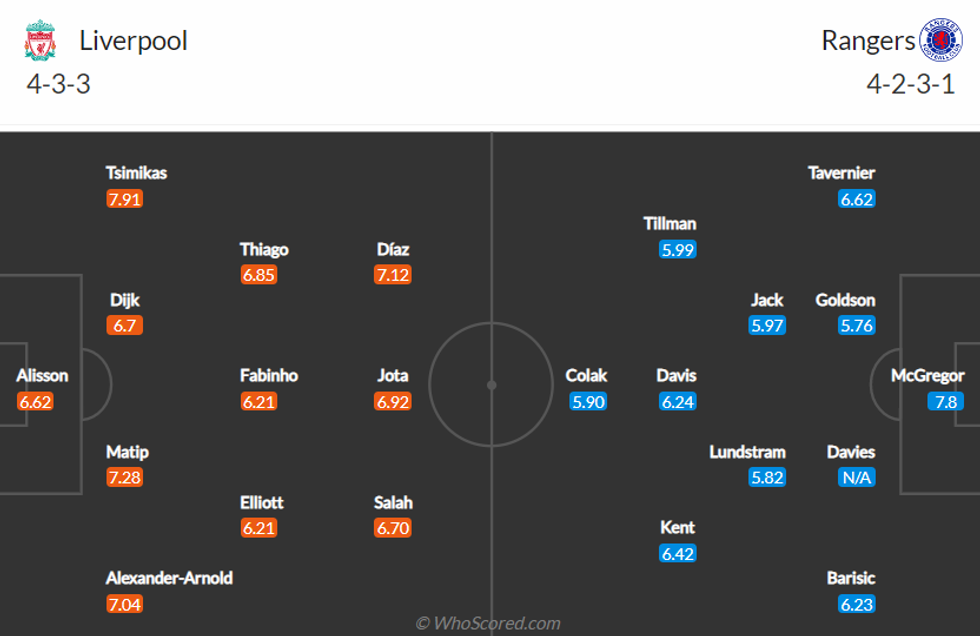The width and height of the screenshot is (980, 636).
Task: Open the Liverpool team name link
Action: pyautogui.click(x=133, y=41)
